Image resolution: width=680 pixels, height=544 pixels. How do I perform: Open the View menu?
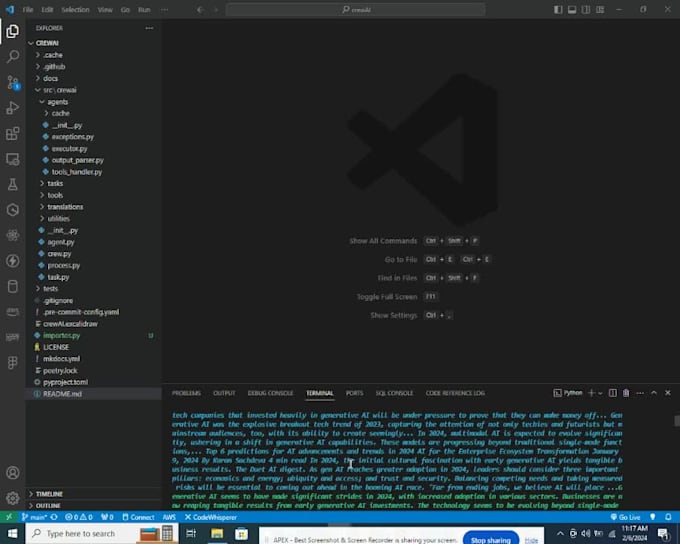(105, 10)
